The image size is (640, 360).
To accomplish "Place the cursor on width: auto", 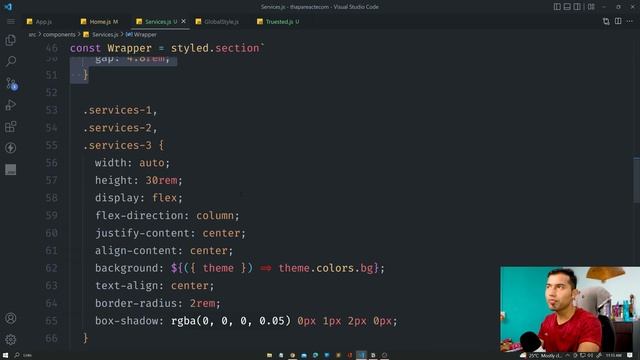I will click(132, 163).
